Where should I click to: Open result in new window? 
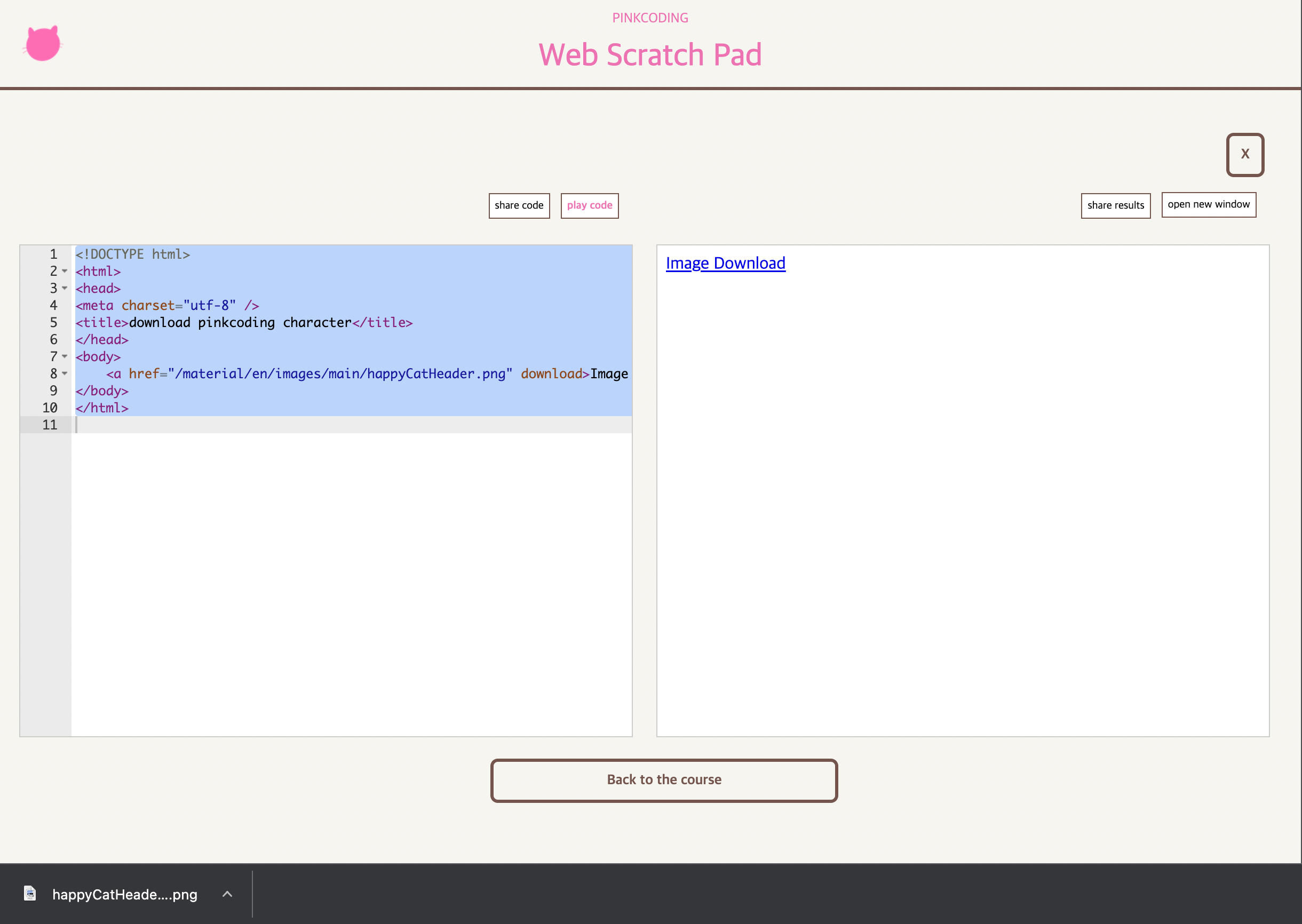tap(1209, 205)
